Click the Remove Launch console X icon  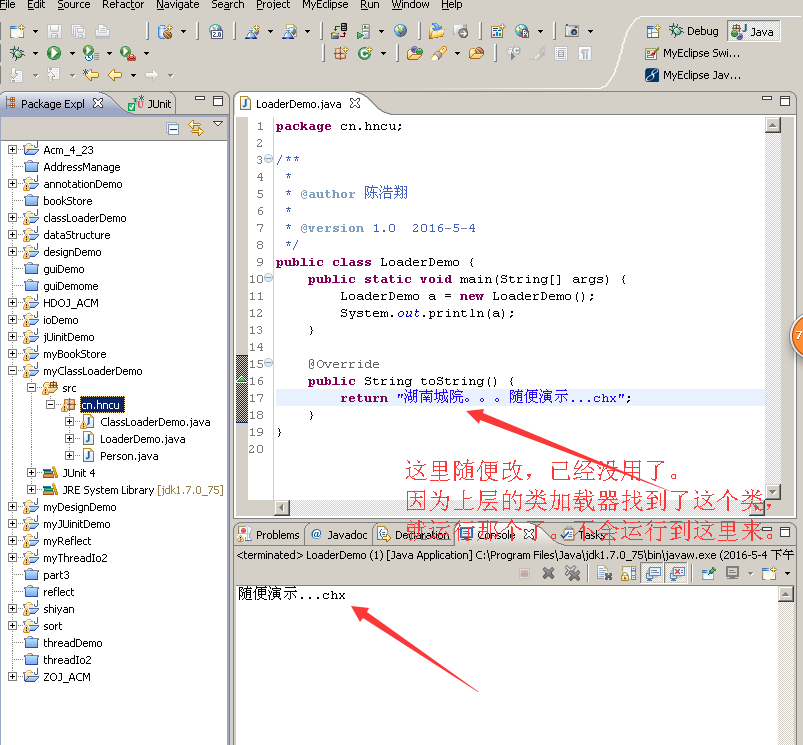[x=548, y=573]
